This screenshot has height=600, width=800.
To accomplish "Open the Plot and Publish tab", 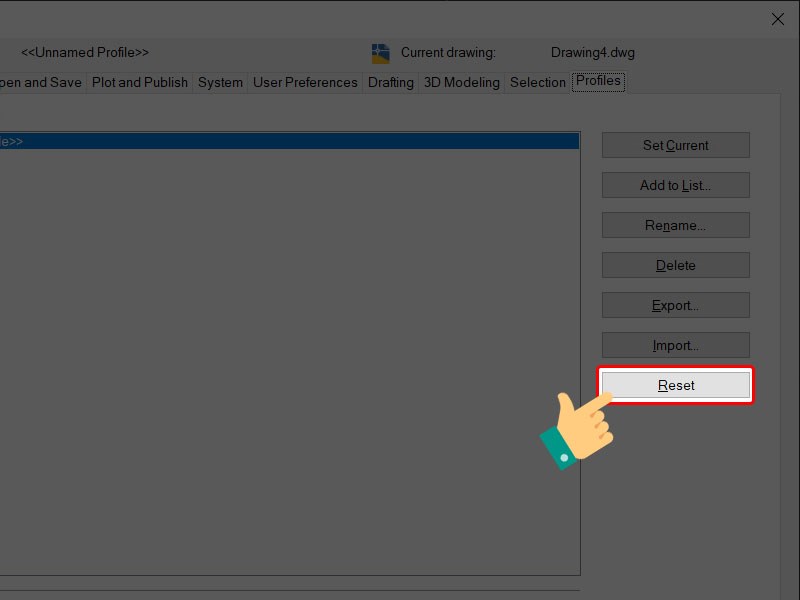I will click(x=139, y=82).
